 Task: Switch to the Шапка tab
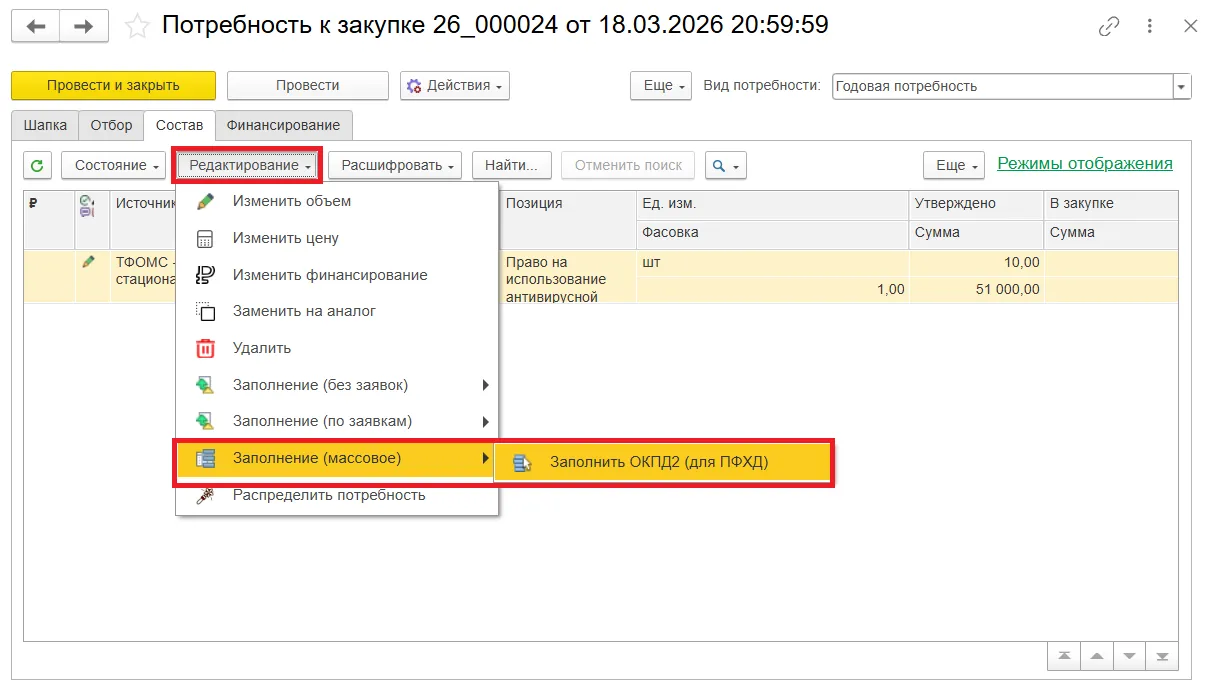pos(45,125)
